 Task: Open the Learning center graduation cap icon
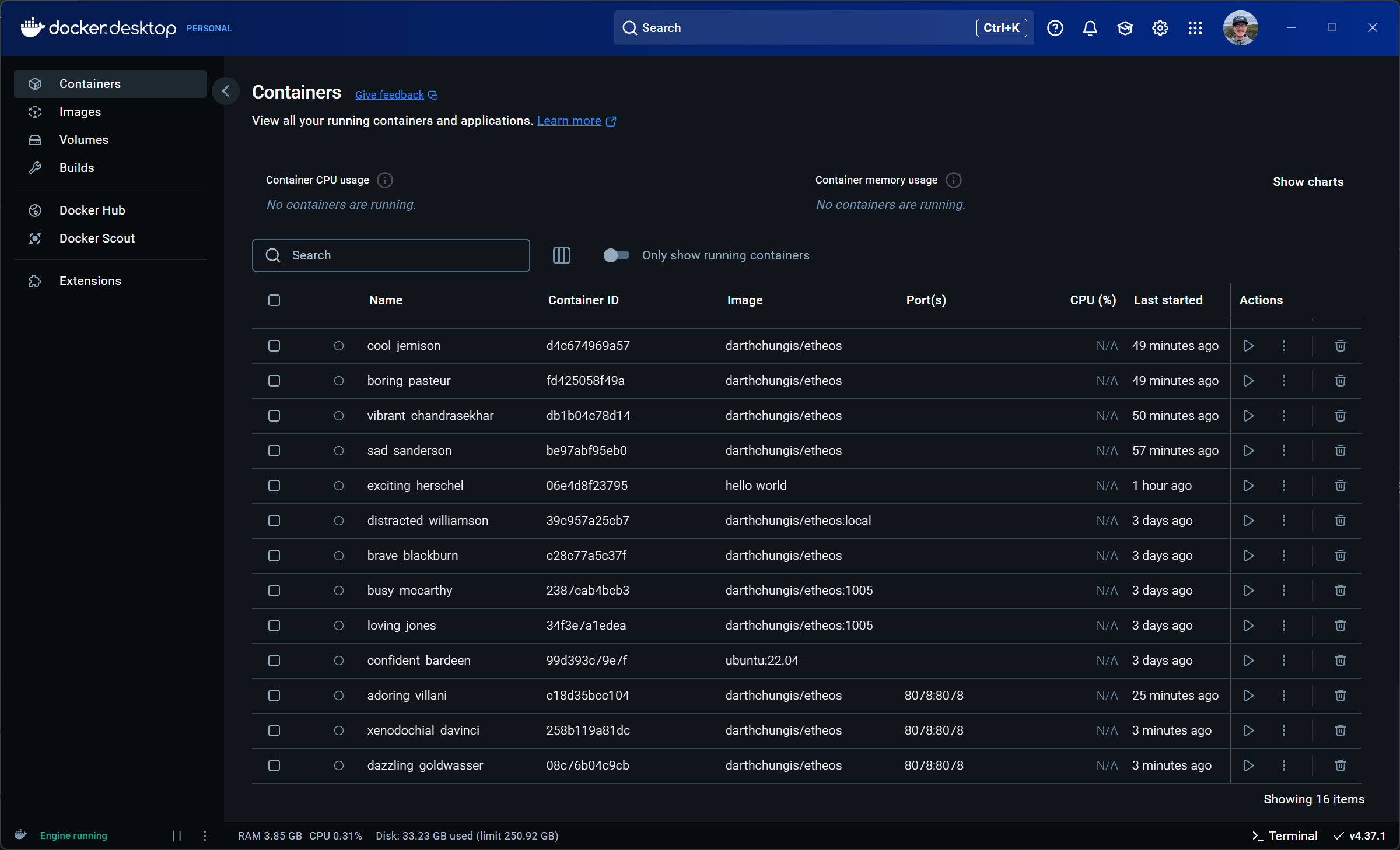click(x=1125, y=28)
